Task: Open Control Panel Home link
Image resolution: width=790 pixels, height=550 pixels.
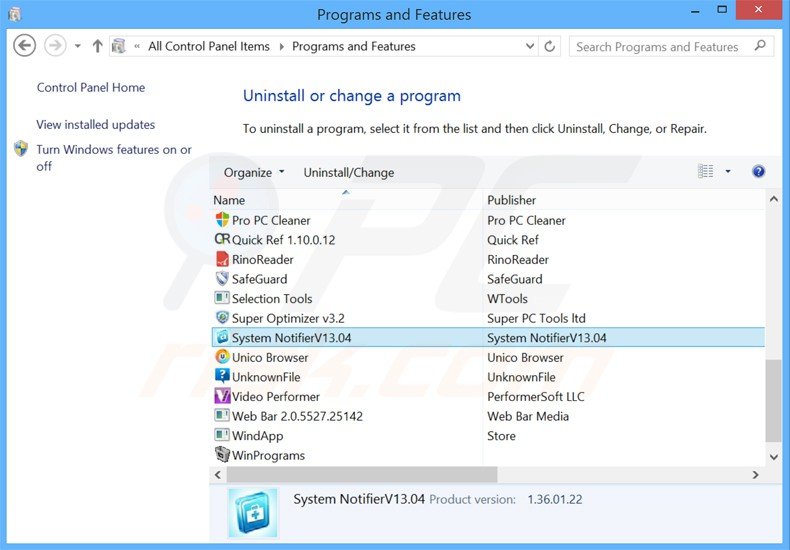Action: click(x=91, y=88)
